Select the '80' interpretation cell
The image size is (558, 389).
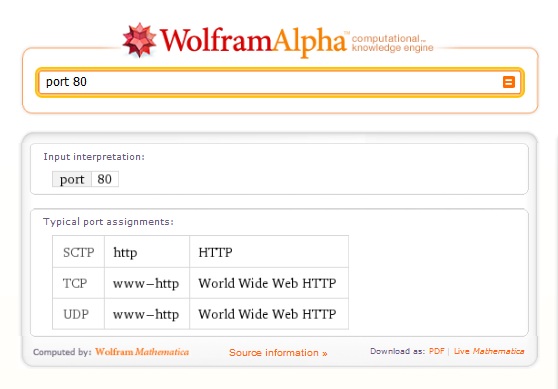point(105,179)
